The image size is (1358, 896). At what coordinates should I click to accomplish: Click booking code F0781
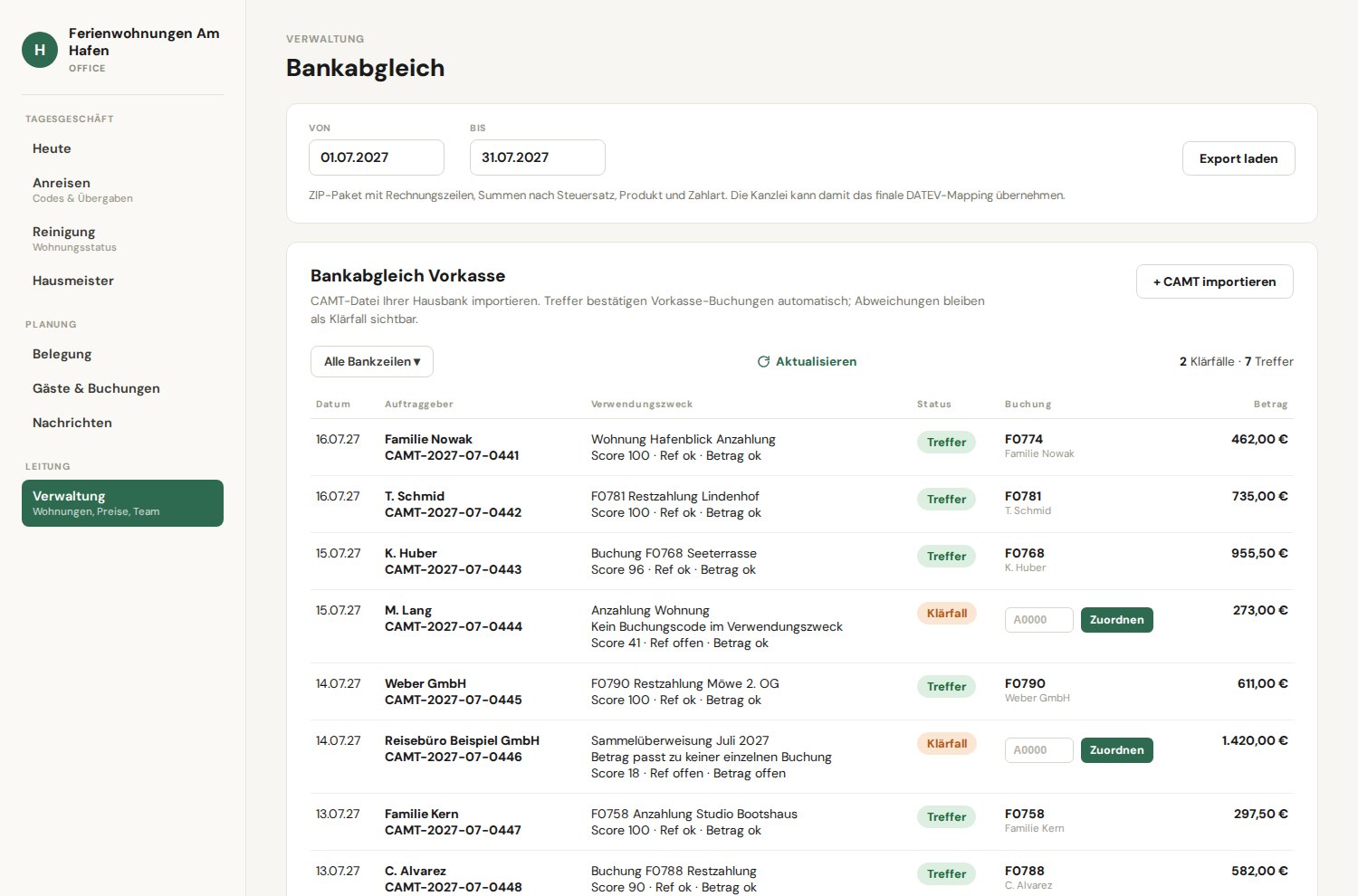tap(1023, 496)
